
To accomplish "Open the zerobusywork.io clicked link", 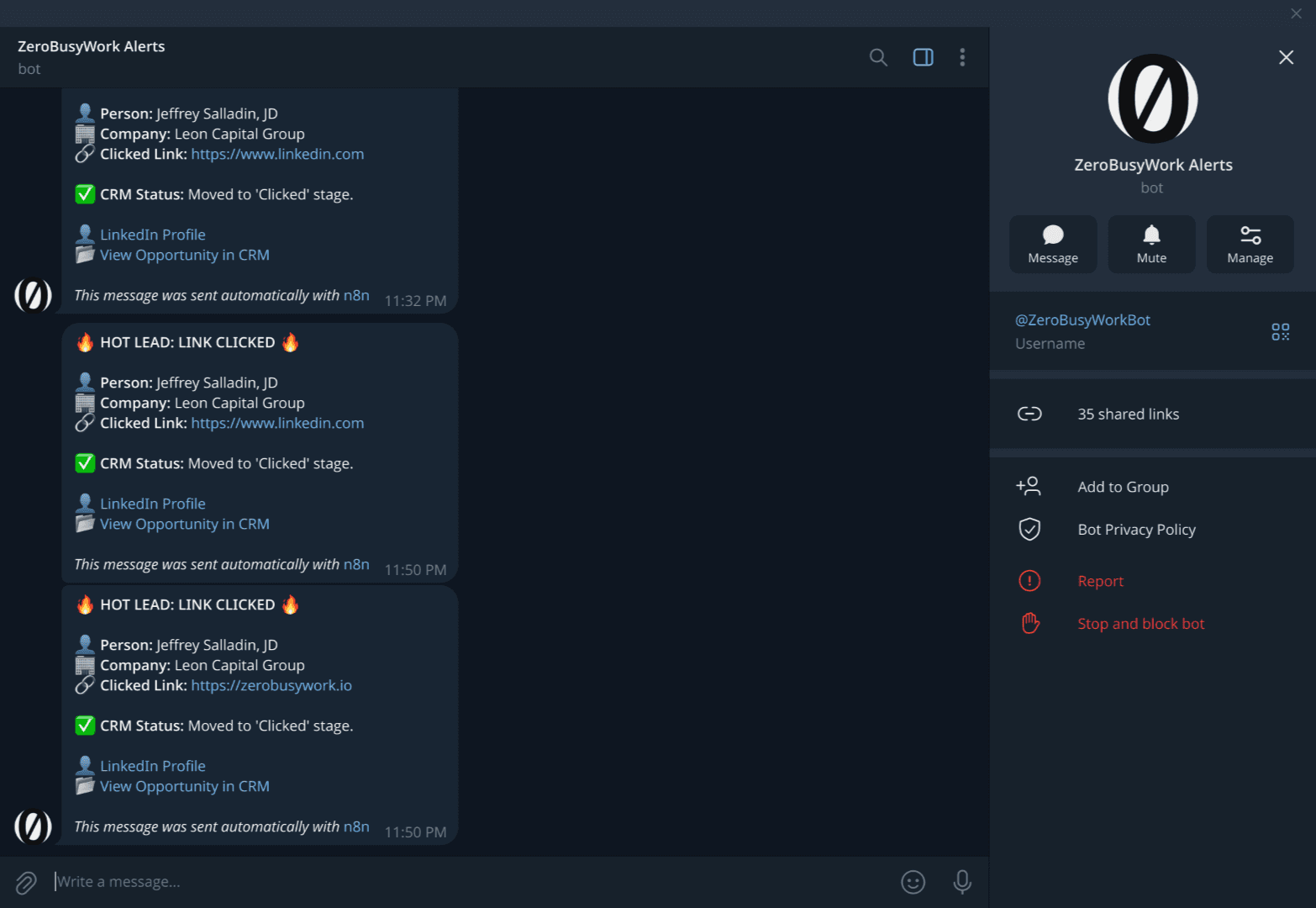I will 271,685.
